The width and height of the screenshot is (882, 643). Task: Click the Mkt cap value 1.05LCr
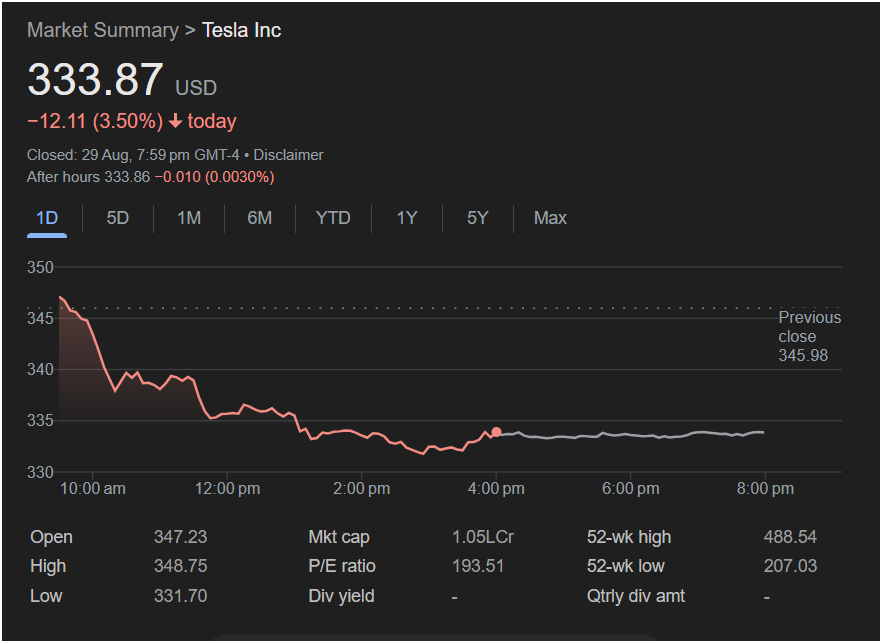coord(482,537)
